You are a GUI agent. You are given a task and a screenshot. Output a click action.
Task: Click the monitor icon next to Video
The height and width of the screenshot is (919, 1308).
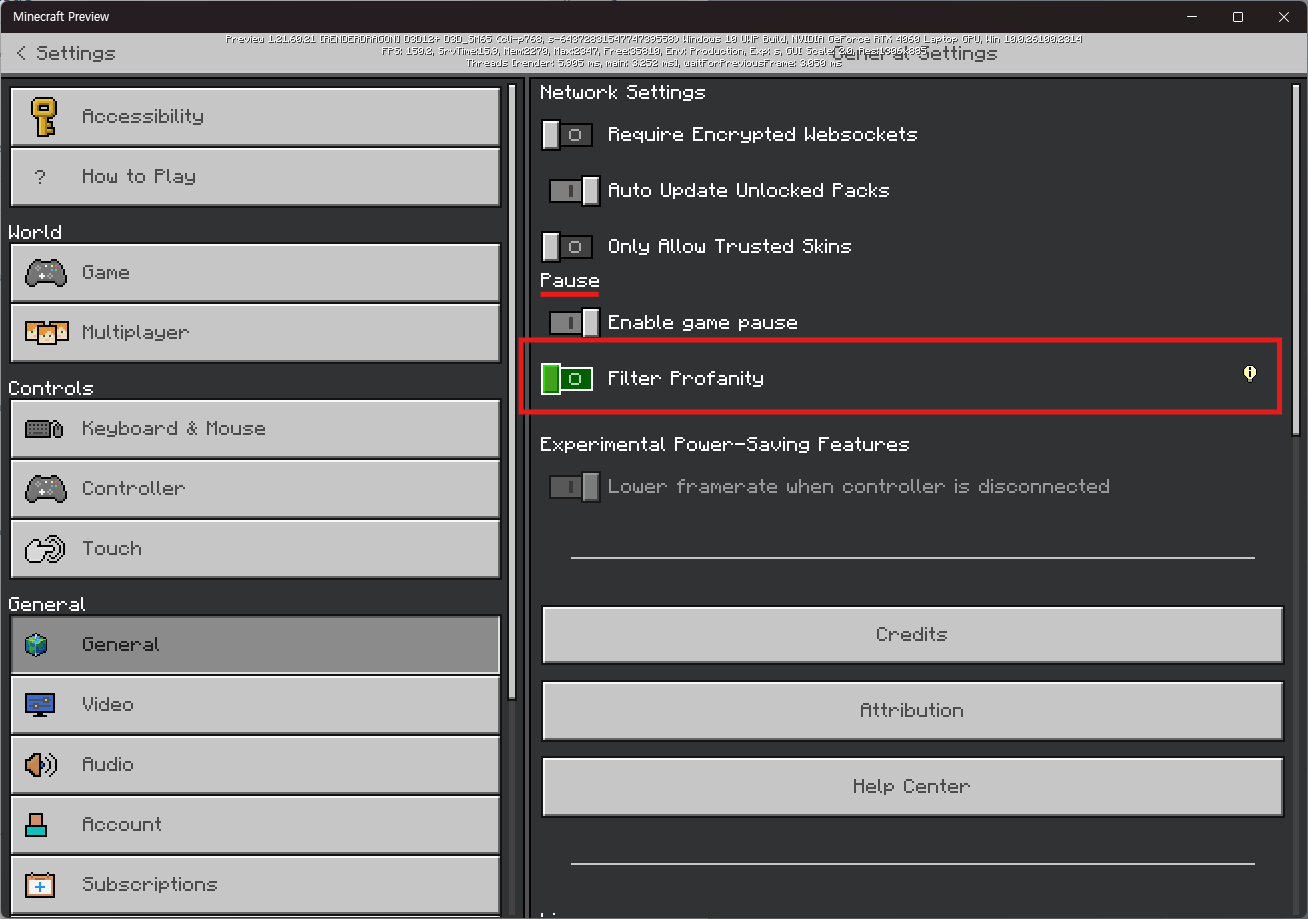coord(40,704)
